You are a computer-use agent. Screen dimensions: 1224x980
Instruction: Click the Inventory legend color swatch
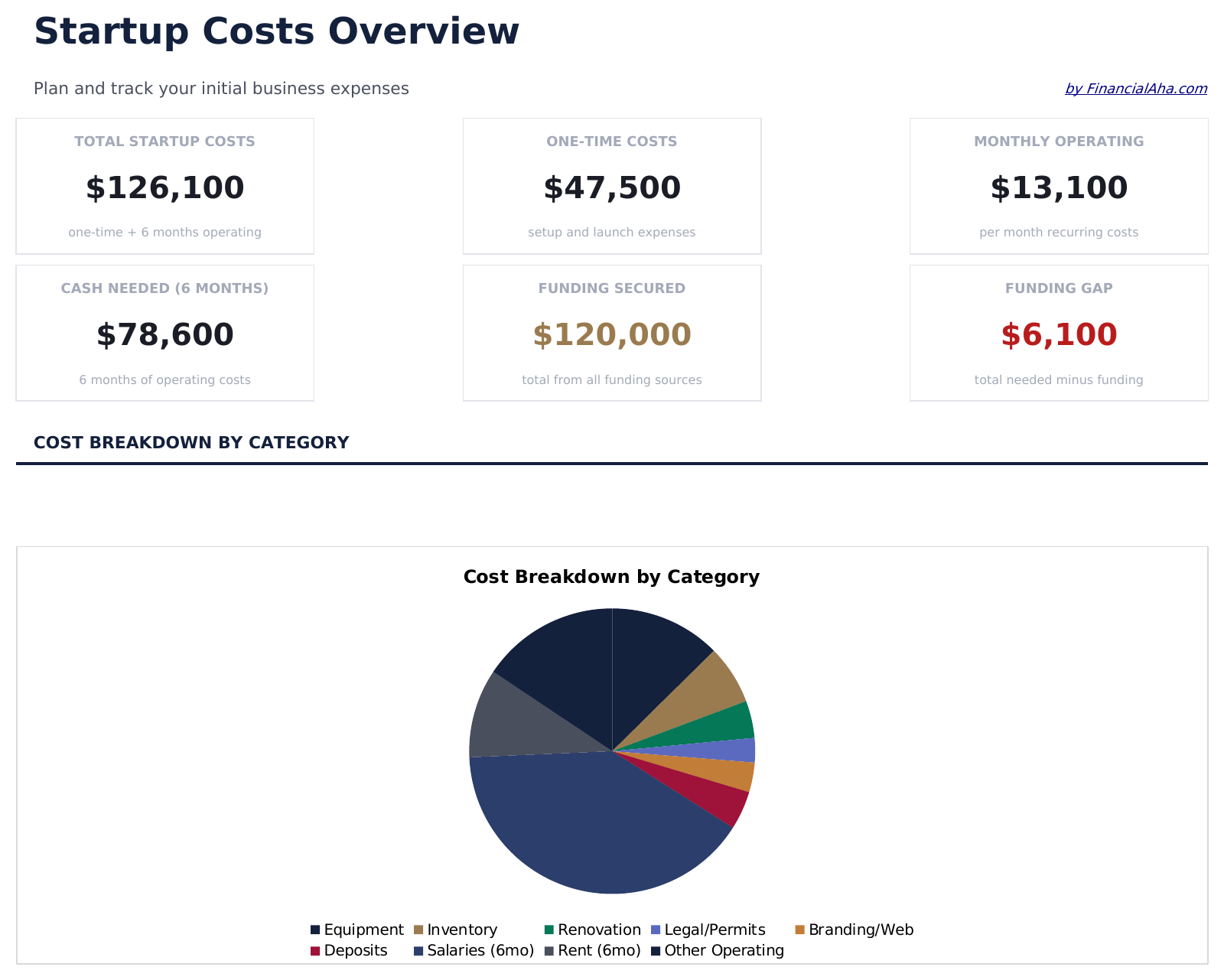[x=418, y=930]
